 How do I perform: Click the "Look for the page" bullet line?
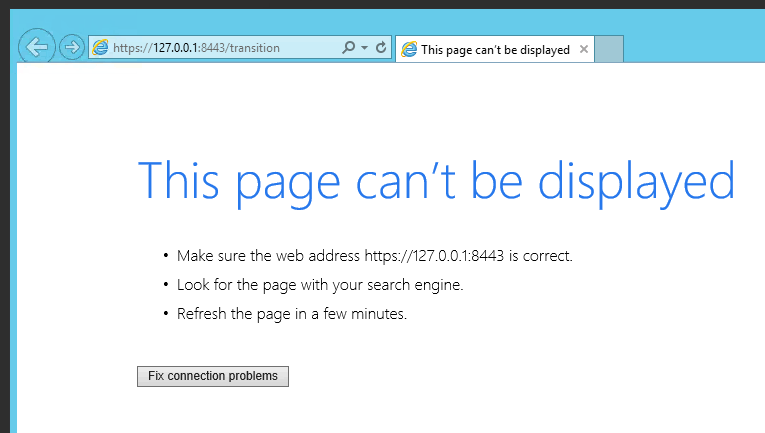(x=320, y=285)
